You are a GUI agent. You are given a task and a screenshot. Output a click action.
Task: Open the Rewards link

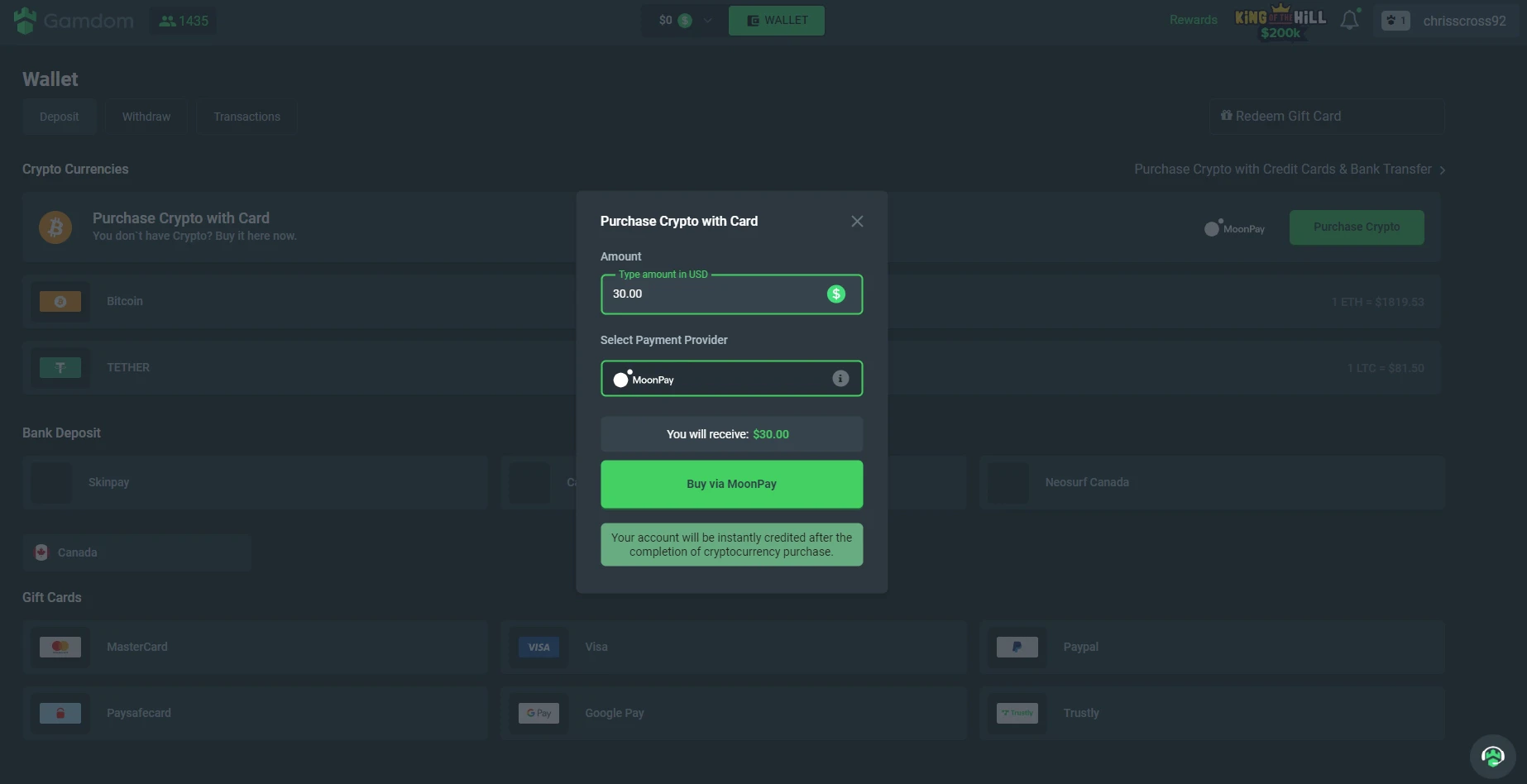[1193, 20]
